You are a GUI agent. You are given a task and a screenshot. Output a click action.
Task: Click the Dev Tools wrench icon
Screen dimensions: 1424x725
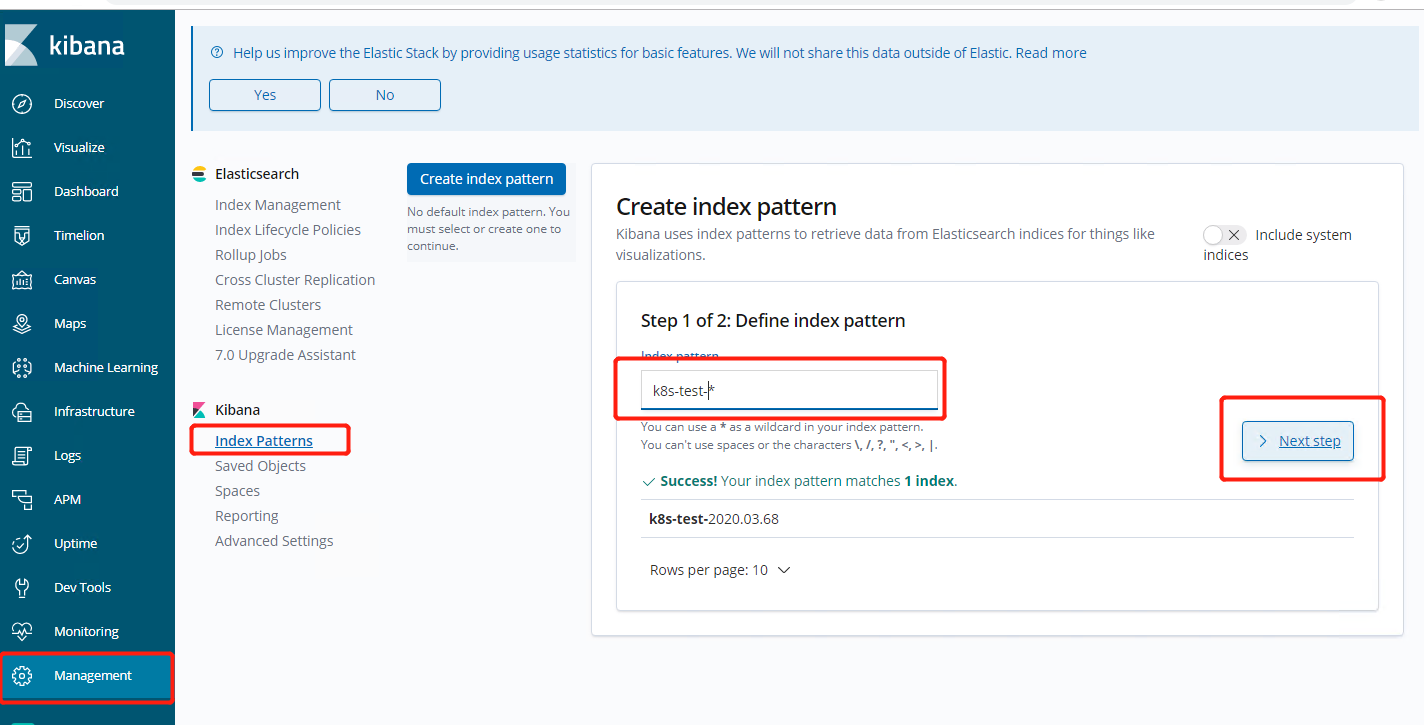point(22,588)
